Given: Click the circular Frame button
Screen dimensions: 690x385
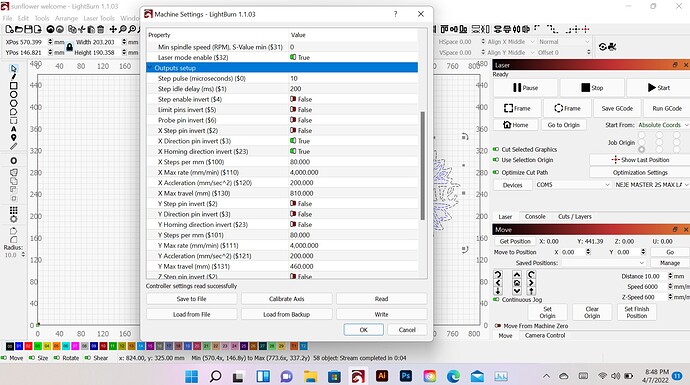Looking at the screenshot, I should pos(567,108).
